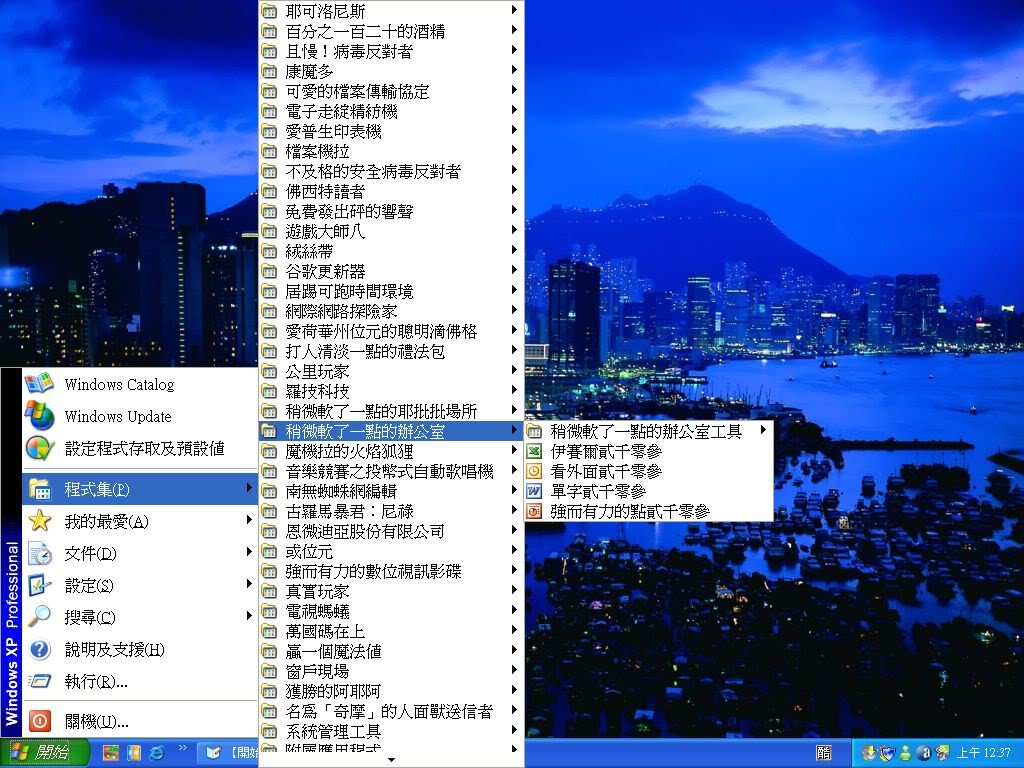
Task: Click the 百分之一百二十的酒精 entry
Action: tap(391, 31)
